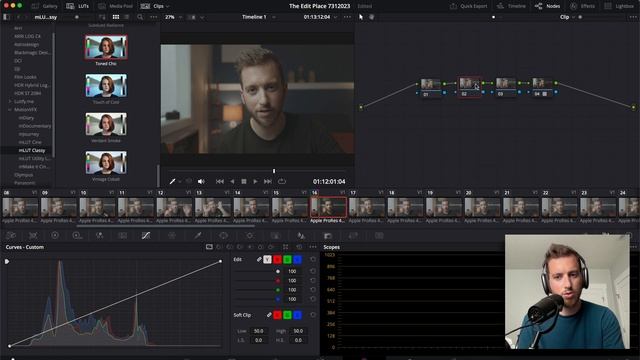Select the pointer arrow tool in node editor
This screenshot has width=640, height=360.
tap(361, 17)
